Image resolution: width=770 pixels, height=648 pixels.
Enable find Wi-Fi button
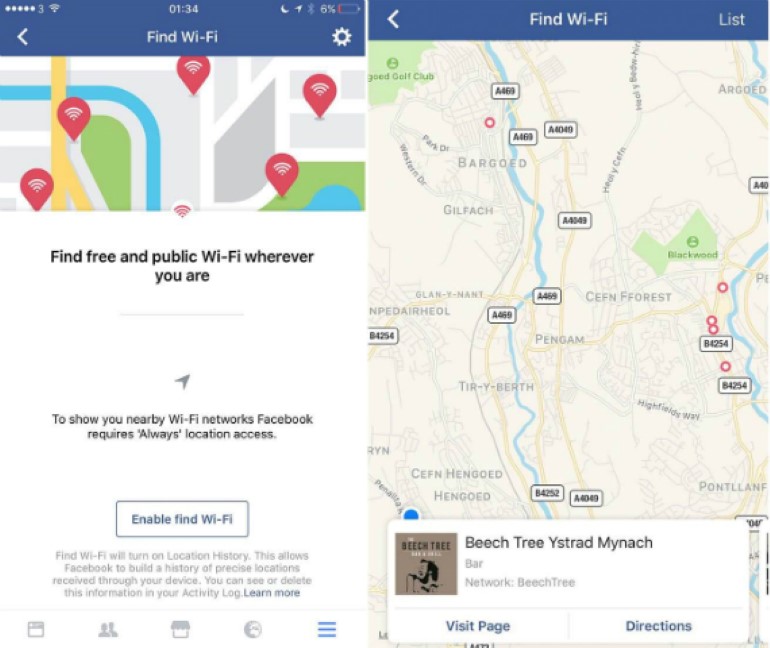[x=182, y=519]
